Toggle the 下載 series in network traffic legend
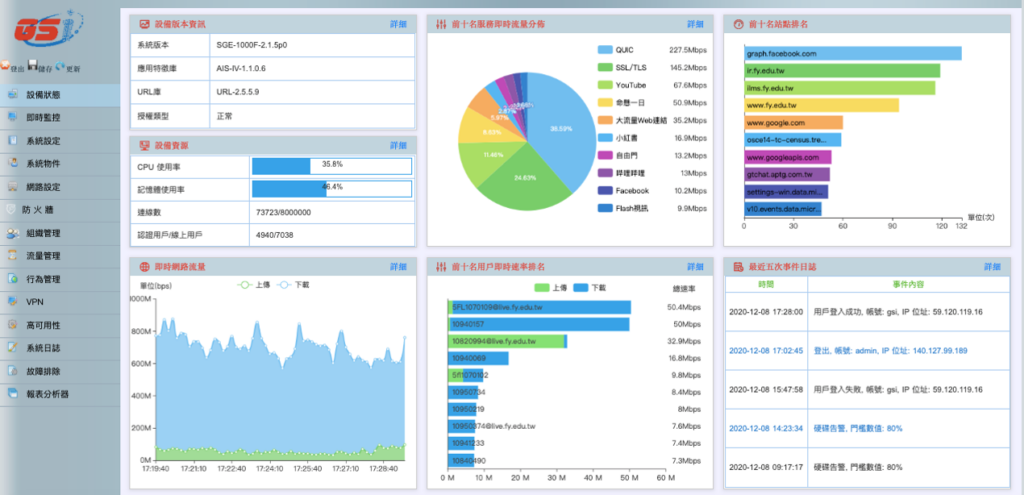 coord(288,285)
